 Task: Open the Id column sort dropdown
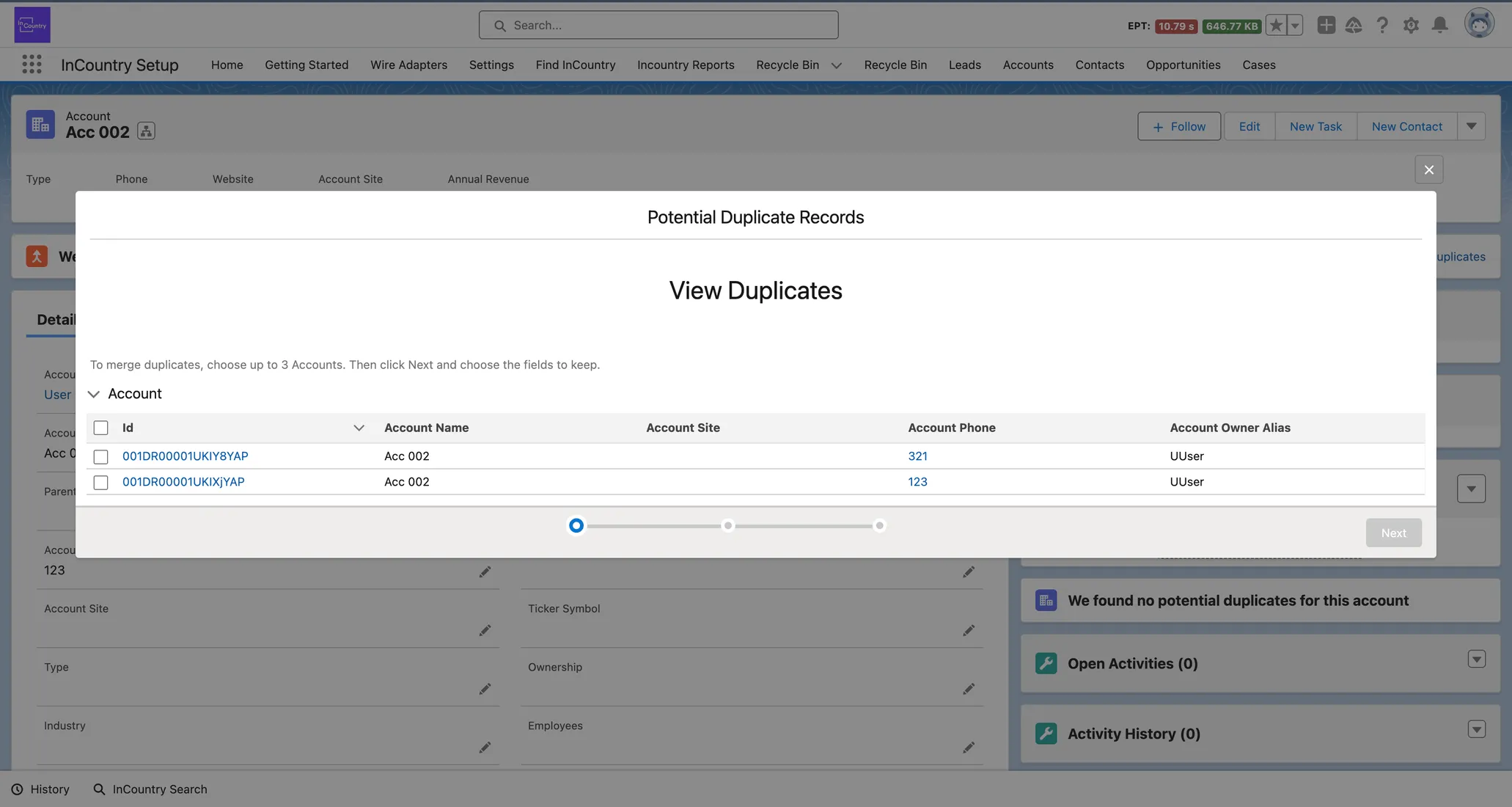(x=359, y=428)
